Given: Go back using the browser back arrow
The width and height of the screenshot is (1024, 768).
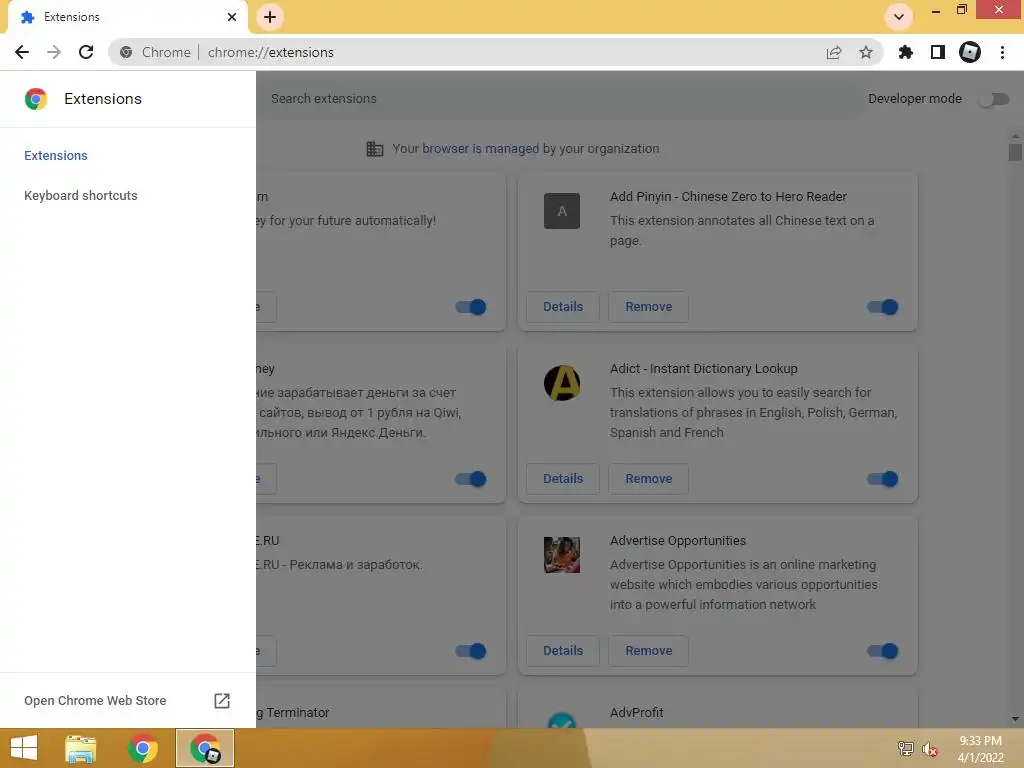Looking at the screenshot, I should (x=22, y=52).
